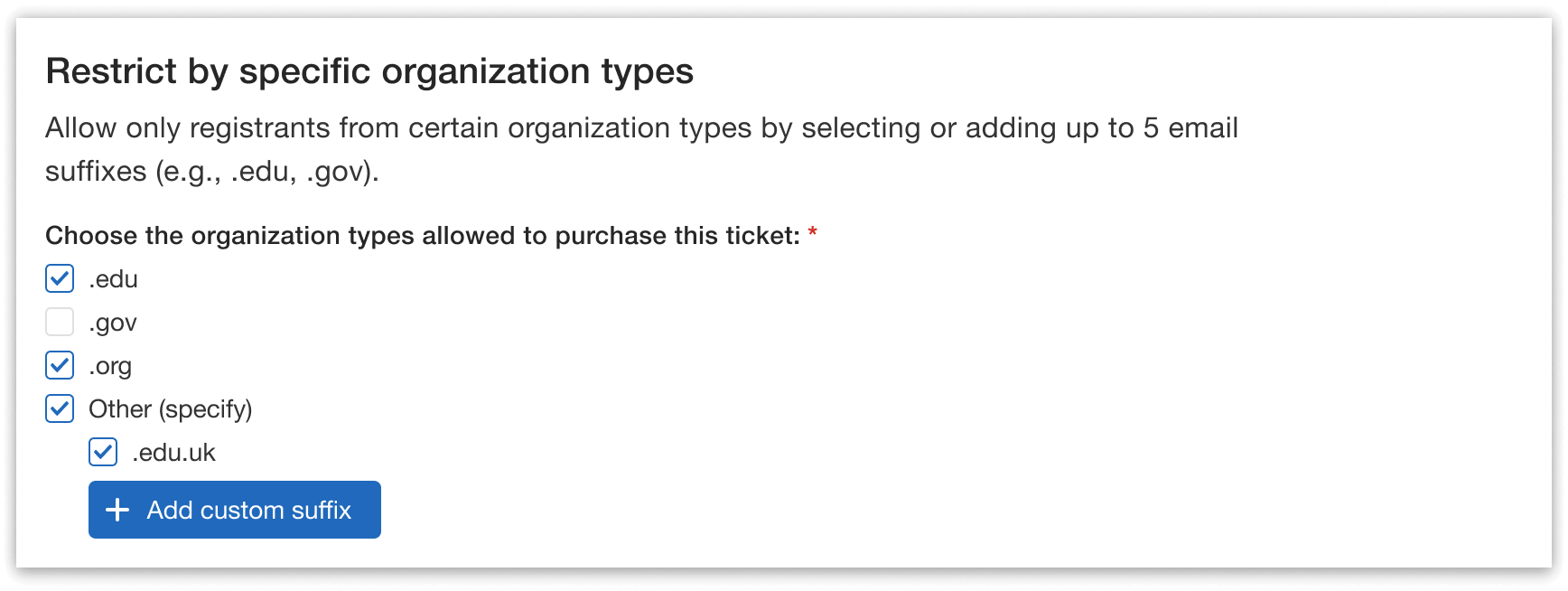Click the Other (specify) label
The height and width of the screenshot is (591, 1568).
pyautogui.click(x=171, y=408)
